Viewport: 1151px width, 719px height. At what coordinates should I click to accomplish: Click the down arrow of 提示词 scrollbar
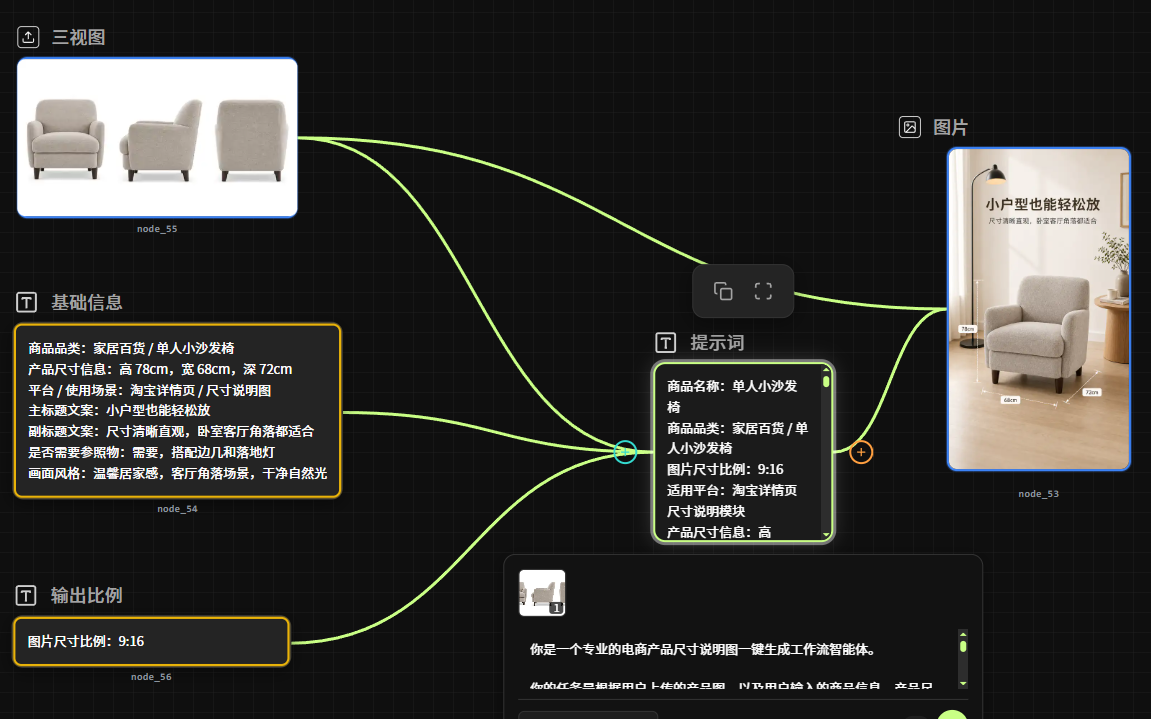826,534
